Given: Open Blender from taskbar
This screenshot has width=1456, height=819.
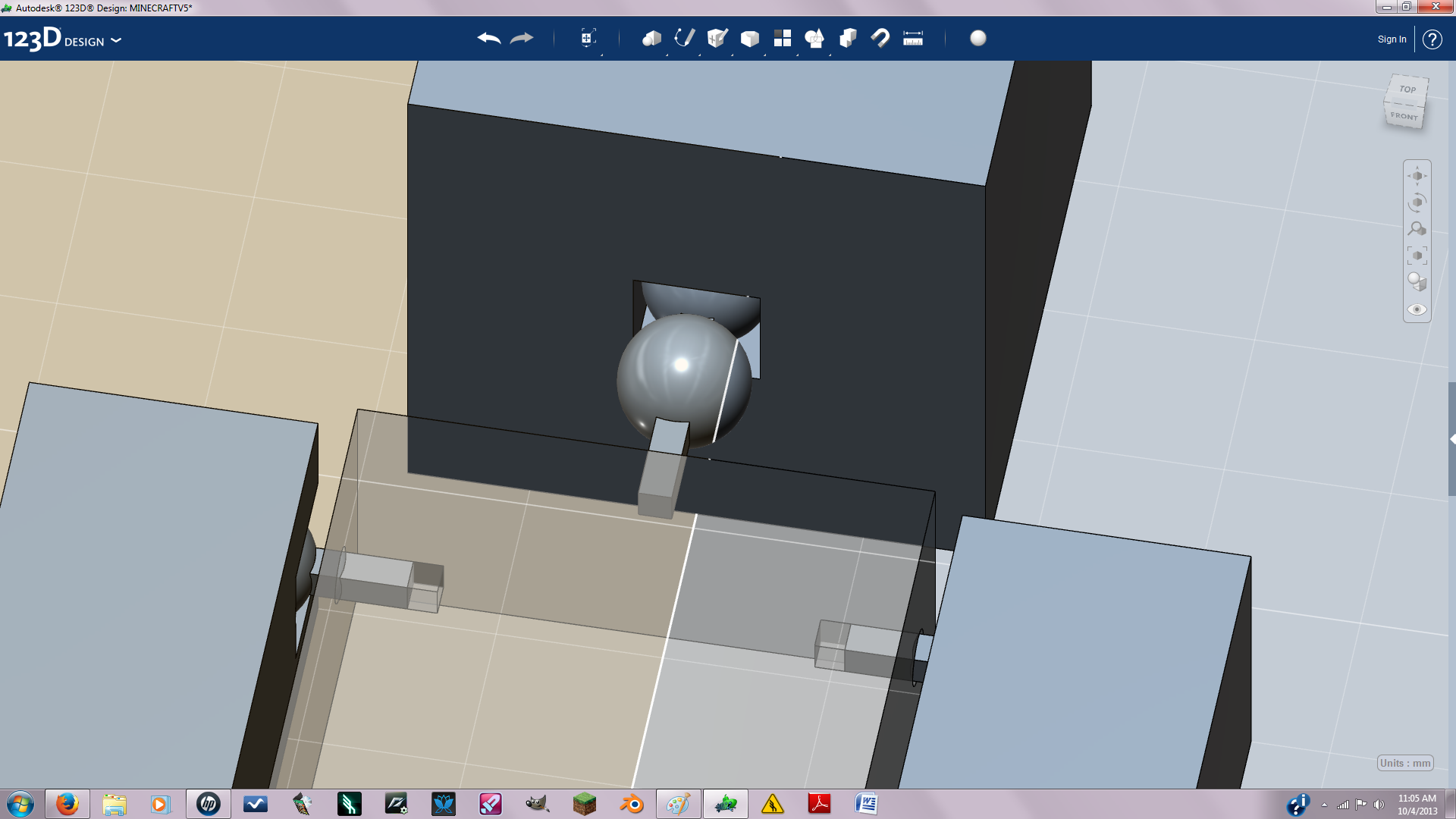Looking at the screenshot, I should click(x=631, y=804).
